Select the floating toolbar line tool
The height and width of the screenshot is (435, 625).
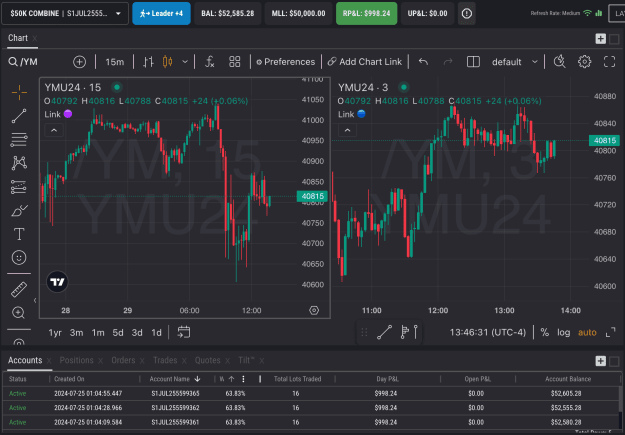[x=384, y=332]
